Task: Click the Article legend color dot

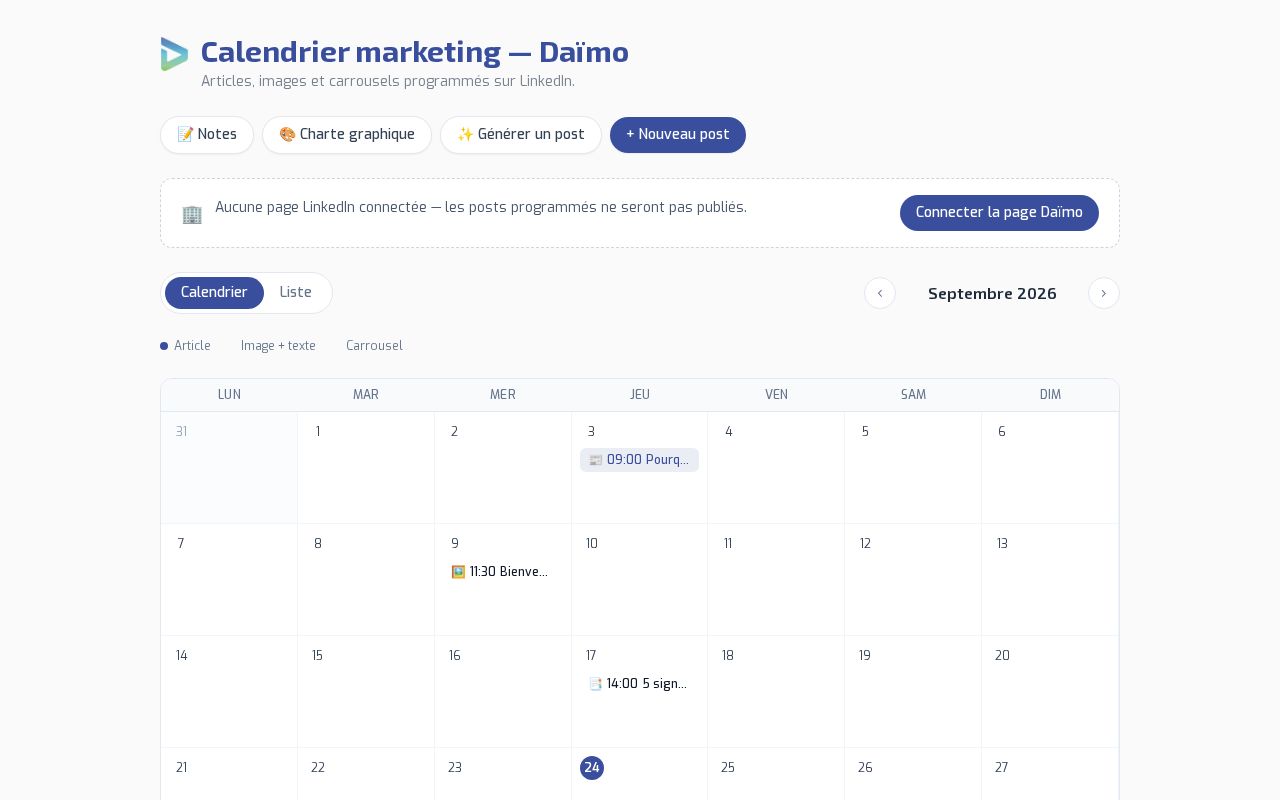Action: click(x=164, y=346)
